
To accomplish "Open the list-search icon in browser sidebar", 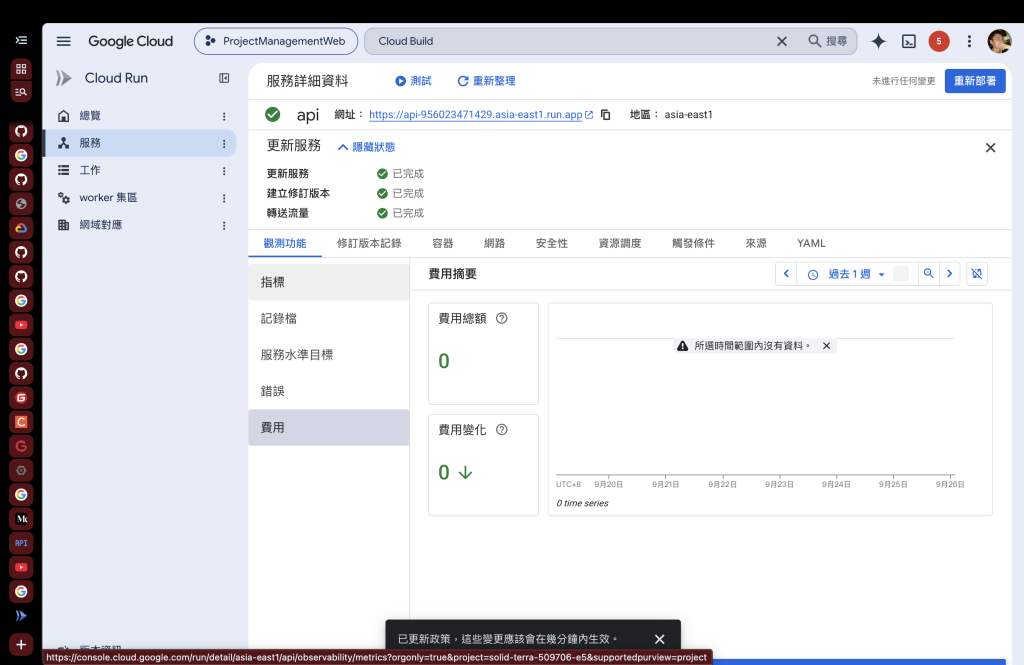I will click(21, 92).
